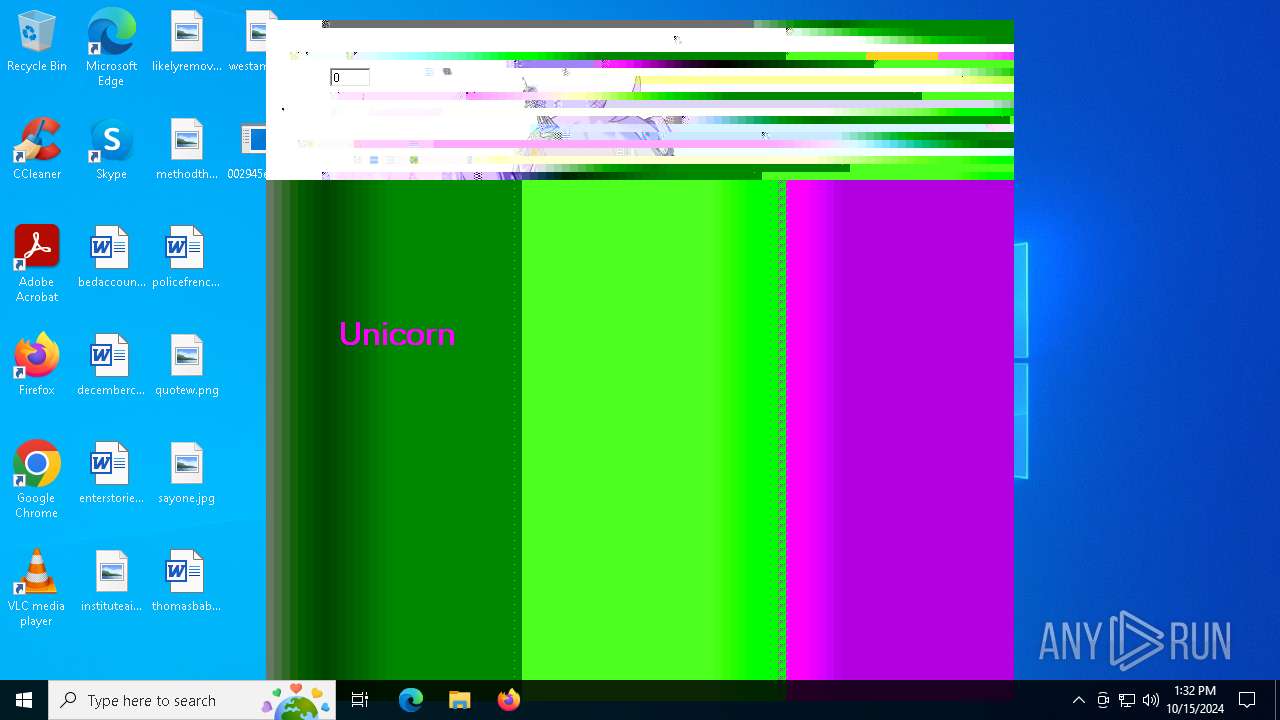Image resolution: width=1280 pixels, height=720 pixels.
Task: Select the Google Chrome desktop shortcut
Action: [37, 480]
